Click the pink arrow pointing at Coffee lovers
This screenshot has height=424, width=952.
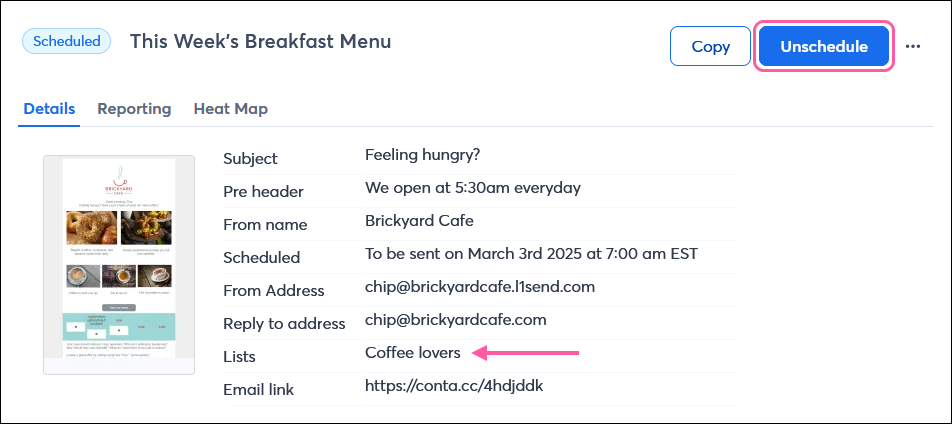point(526,352)
